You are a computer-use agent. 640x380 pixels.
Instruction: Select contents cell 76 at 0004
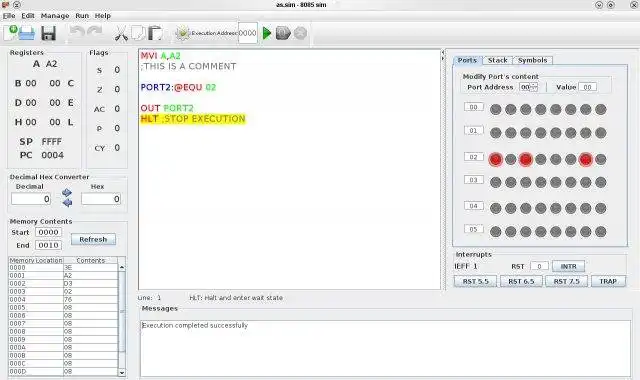(91, 299)
